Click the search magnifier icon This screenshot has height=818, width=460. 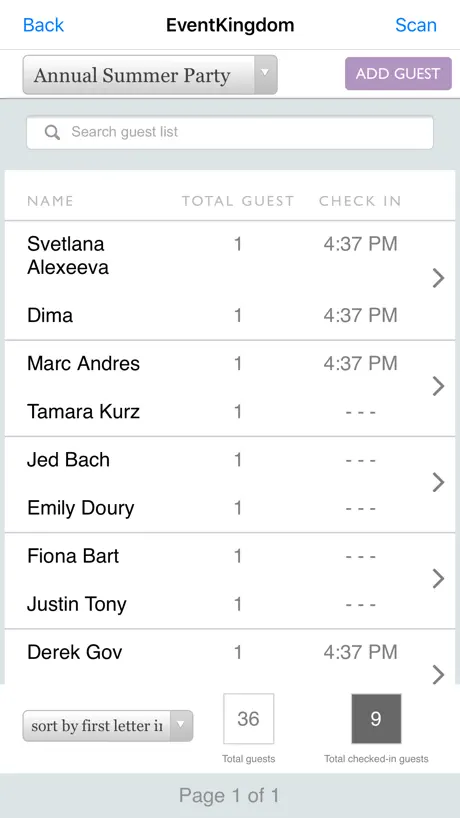(52, 133)
